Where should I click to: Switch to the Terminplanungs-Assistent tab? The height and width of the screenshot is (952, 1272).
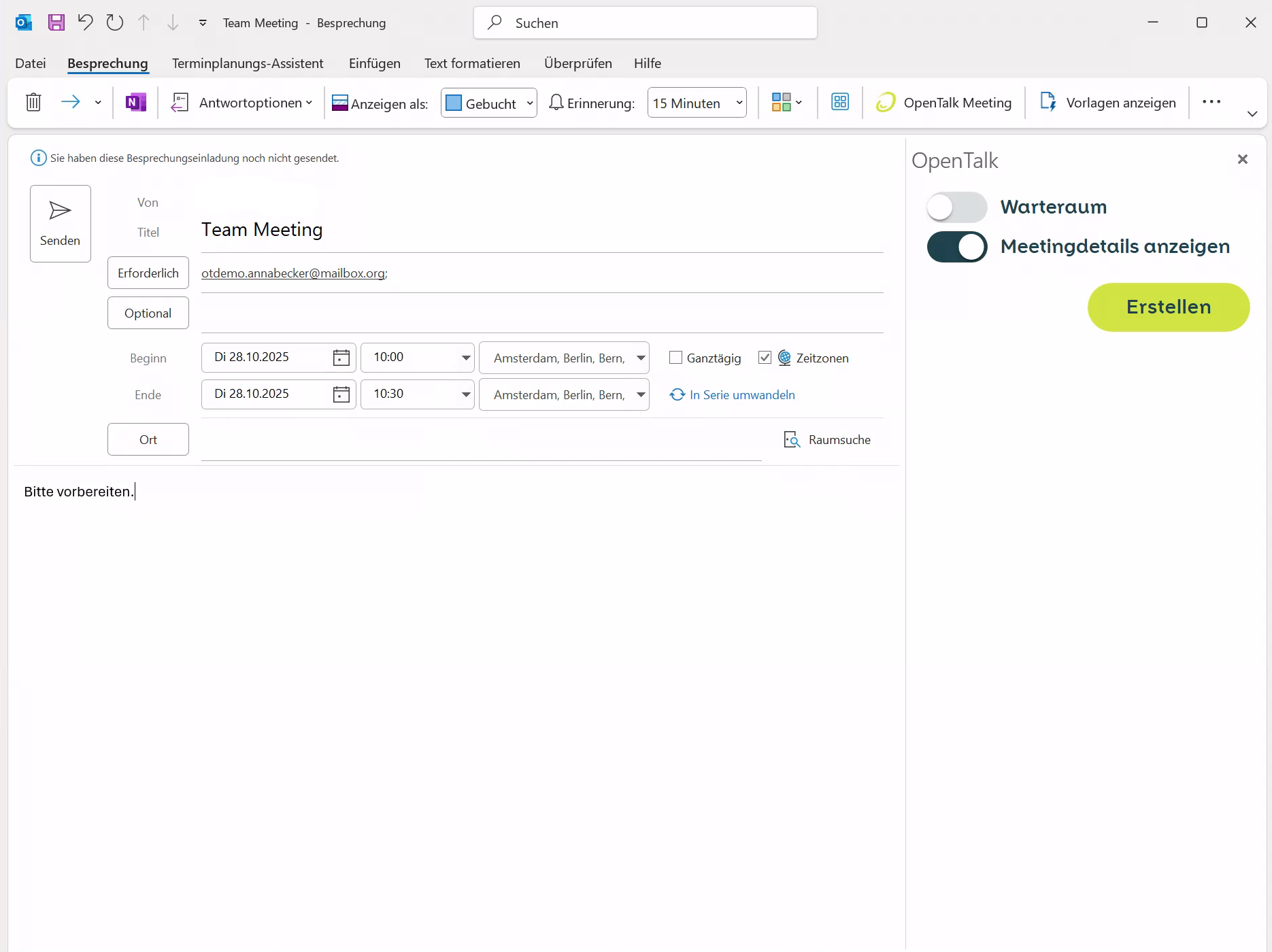(x=248, y=63)
